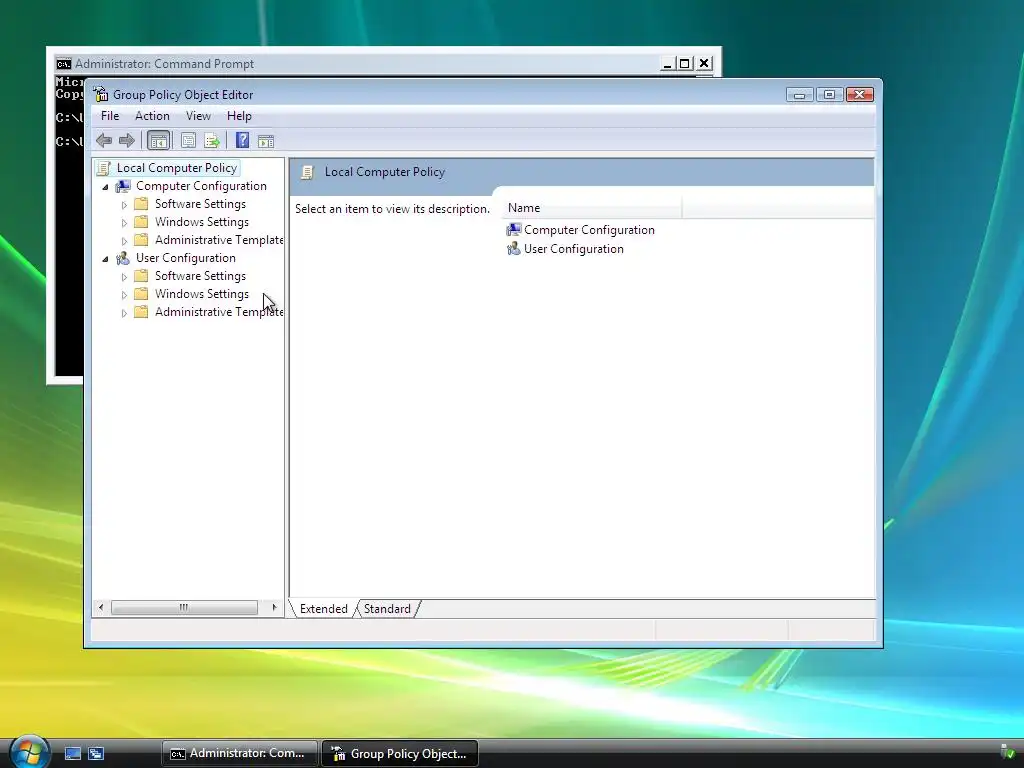Click the Export List toolbar icon
This screenshot has height=768, width=1024.
tap(212, 140)
